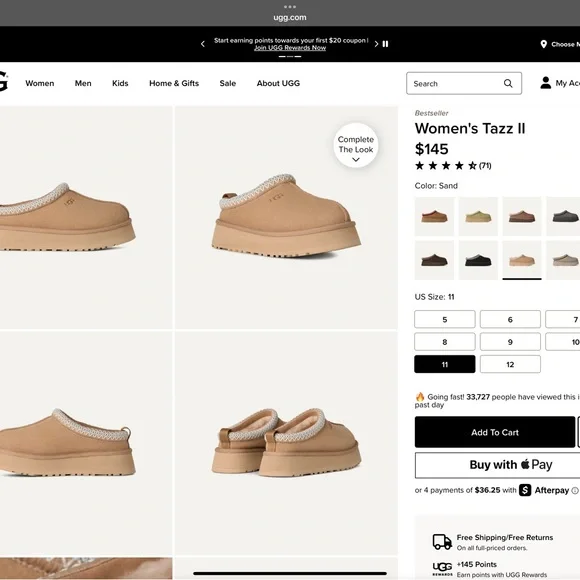The height and width of the screenshot is (580, 580).
Task: Select the green color swatch
Action: [478, 216]
